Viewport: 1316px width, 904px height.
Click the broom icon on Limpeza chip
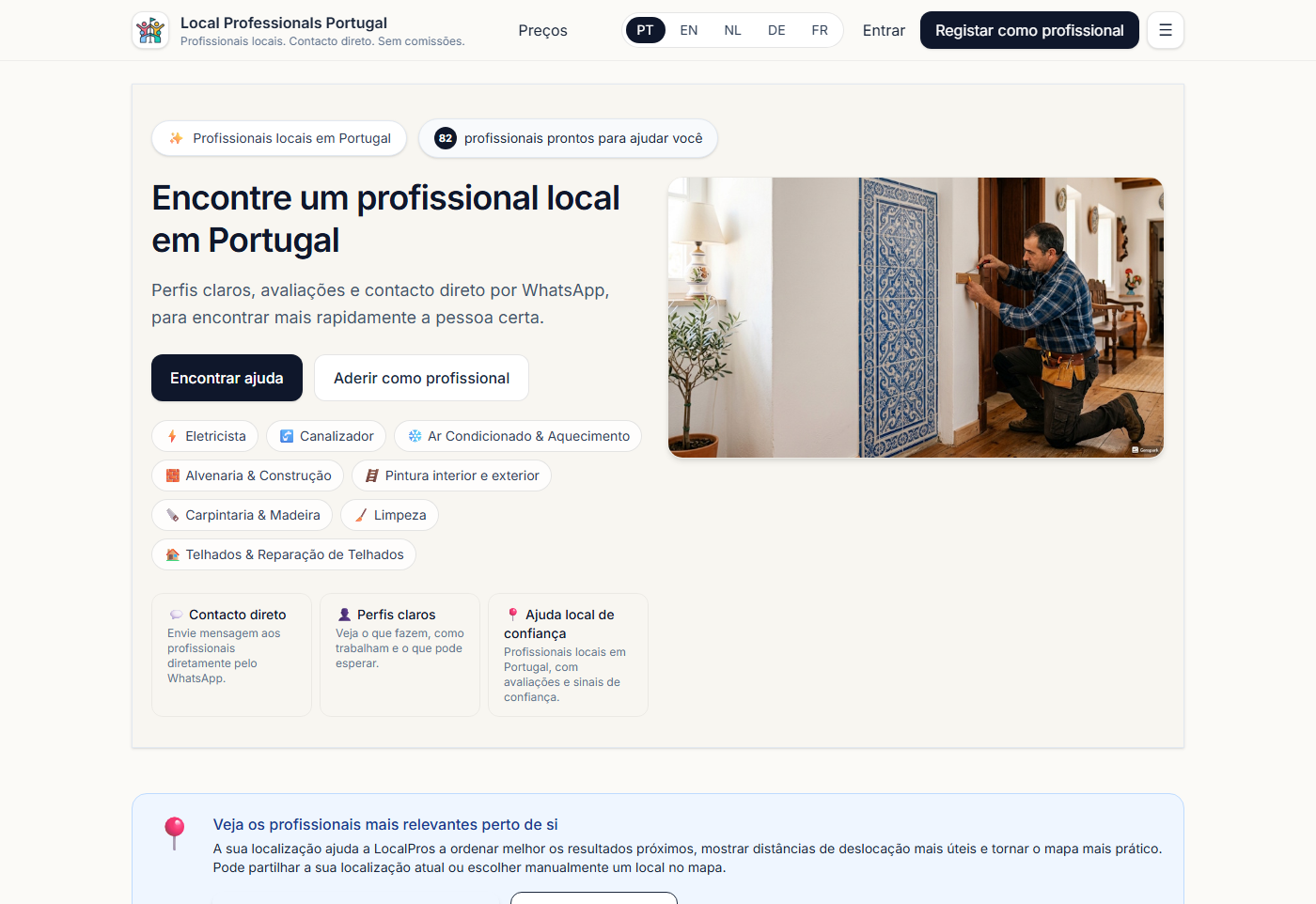[x=361, y=515]
